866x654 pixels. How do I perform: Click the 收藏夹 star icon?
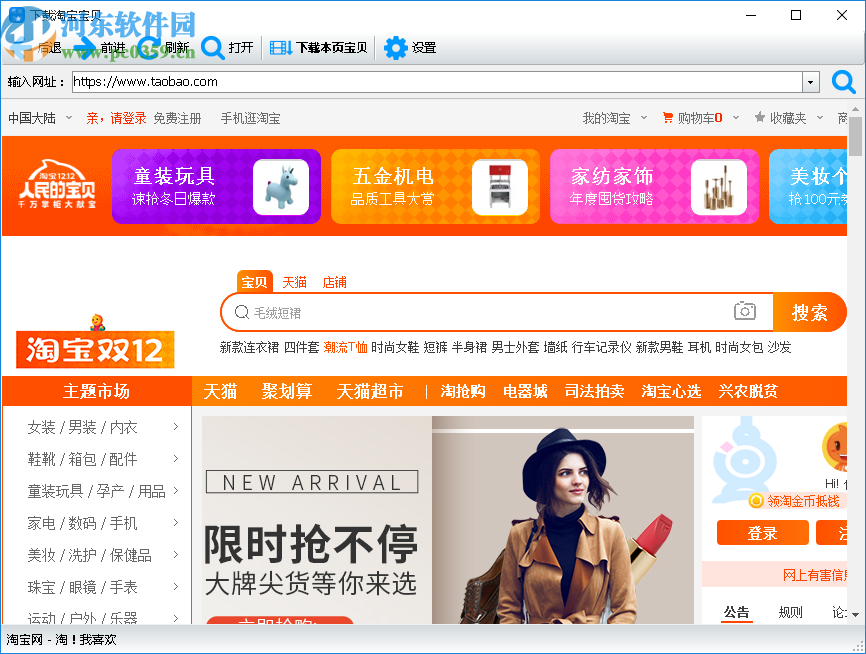point(760,117)
